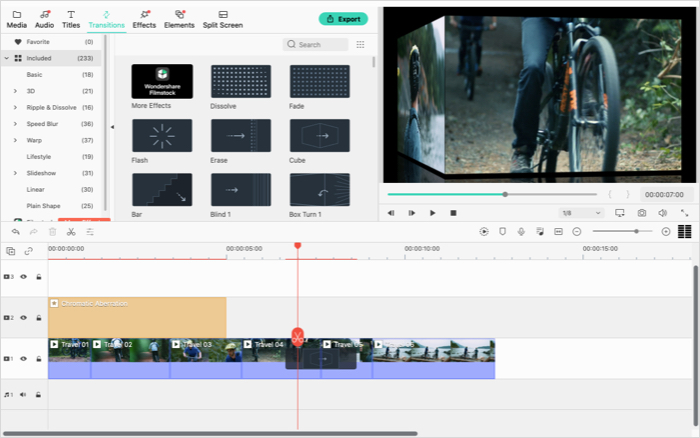
Task: Click the timeline zoom slider handle
Action: click(636, 231)
